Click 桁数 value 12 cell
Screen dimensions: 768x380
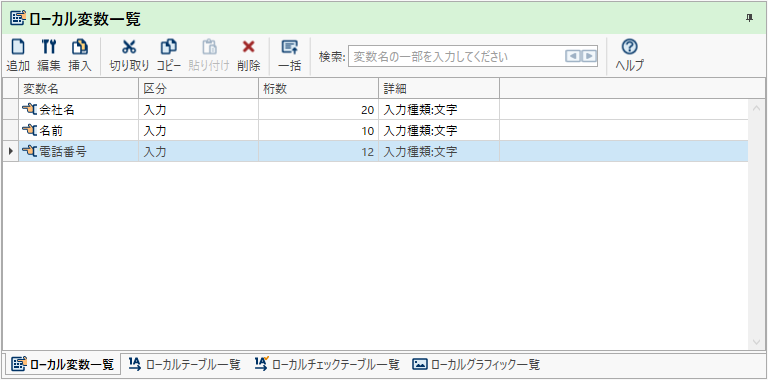(318, 152)
